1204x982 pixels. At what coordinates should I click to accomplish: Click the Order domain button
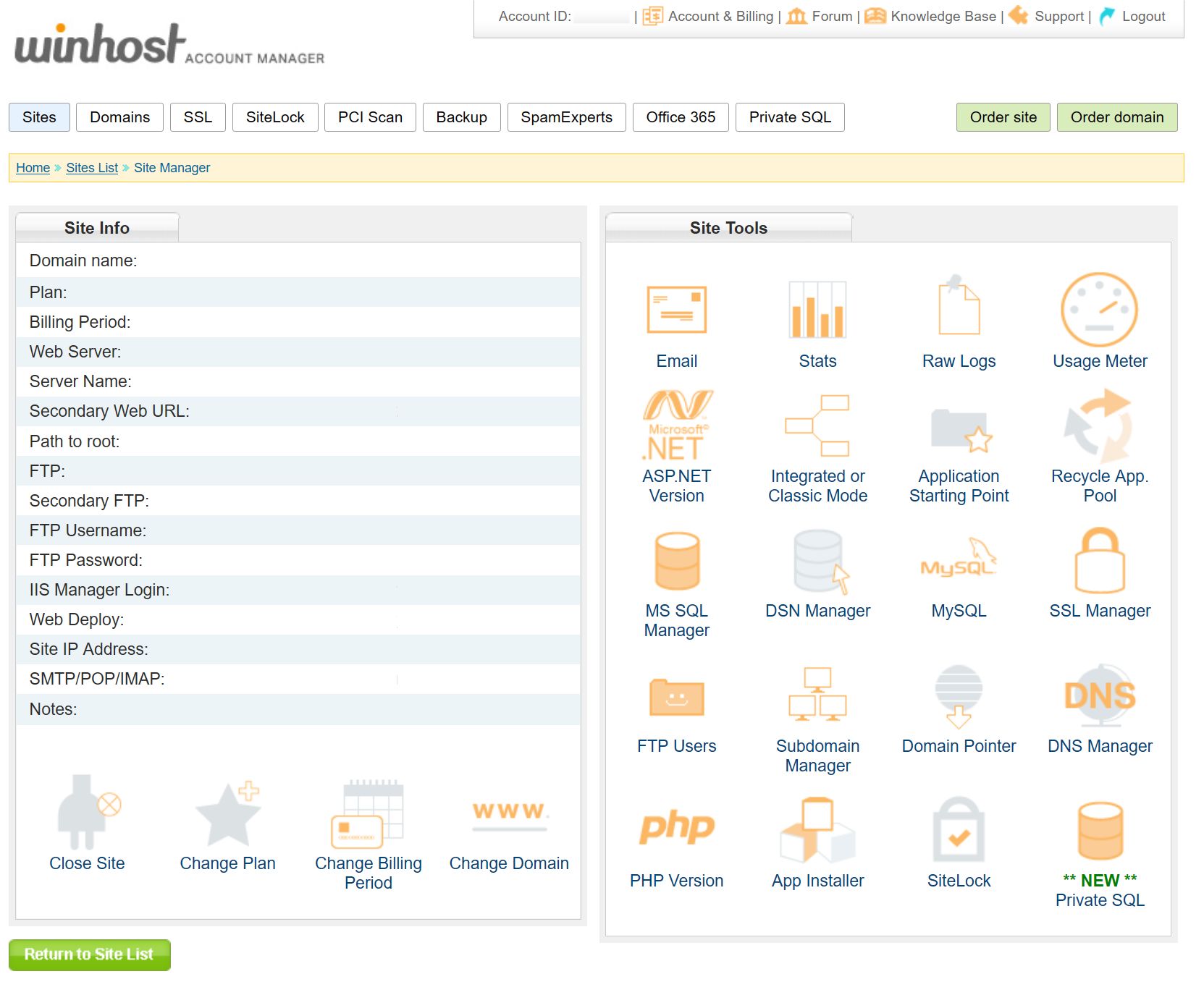click(1117, 117)
